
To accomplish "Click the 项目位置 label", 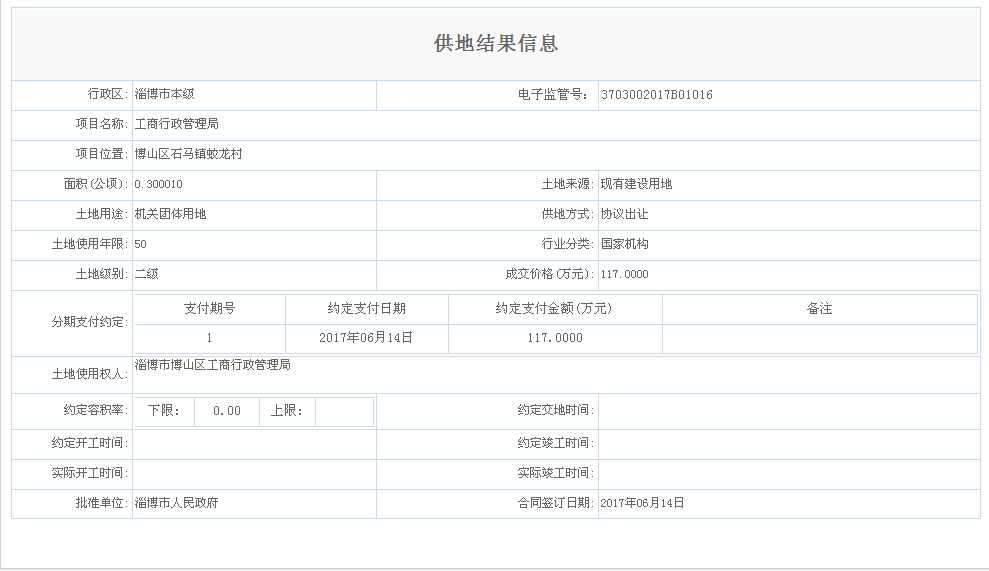I will (102, 154).
